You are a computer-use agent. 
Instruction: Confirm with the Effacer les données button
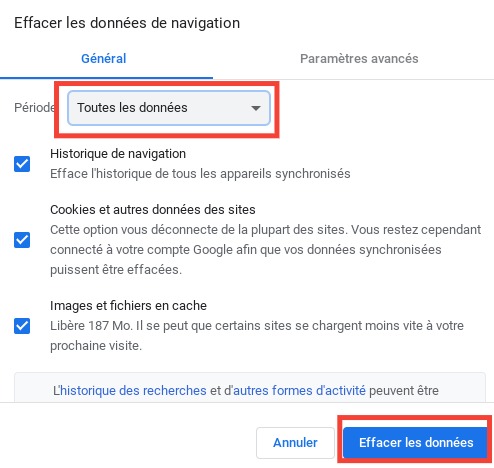[416, 443]
